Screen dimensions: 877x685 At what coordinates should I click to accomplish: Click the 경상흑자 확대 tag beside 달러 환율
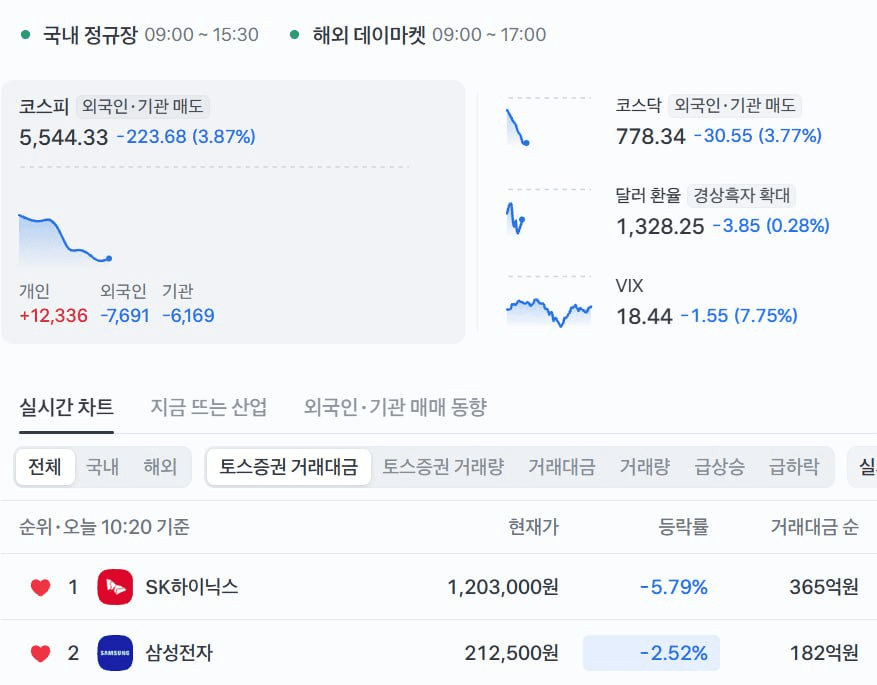(x=742, y=195)
